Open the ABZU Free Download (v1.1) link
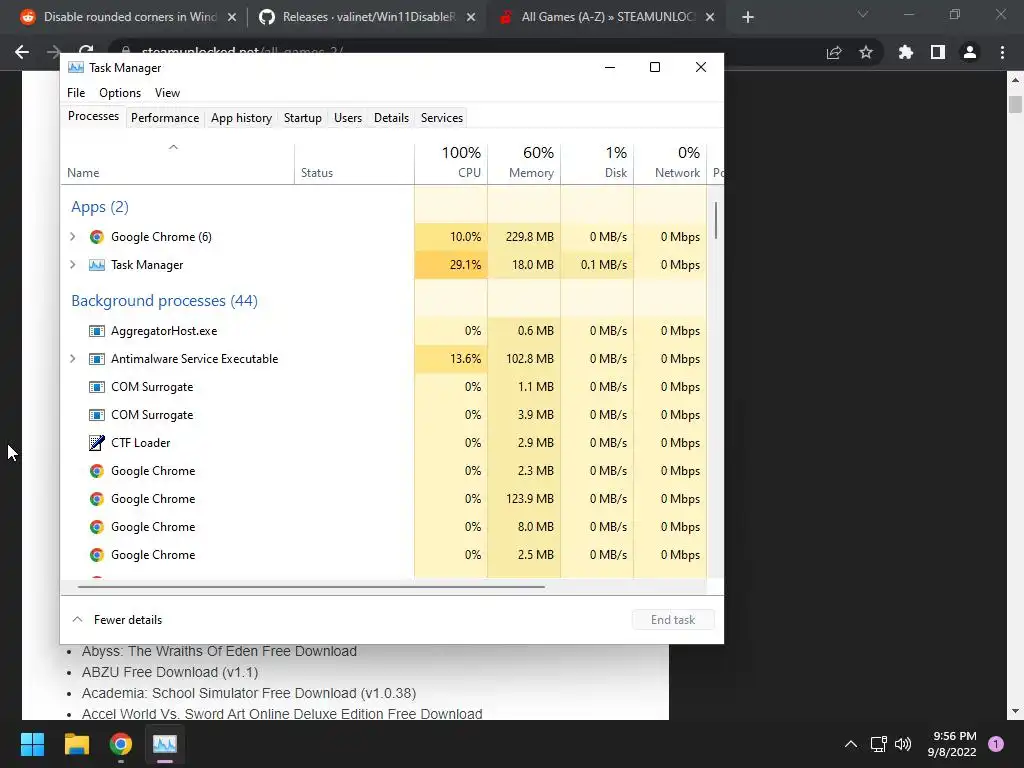The image size is (1024, 768). click(x=170, y=672)
